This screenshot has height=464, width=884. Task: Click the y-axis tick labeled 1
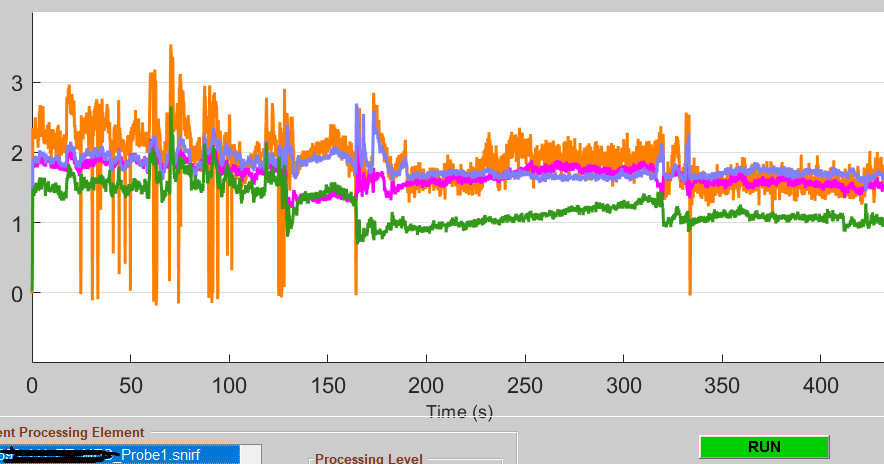click(15, 223)
